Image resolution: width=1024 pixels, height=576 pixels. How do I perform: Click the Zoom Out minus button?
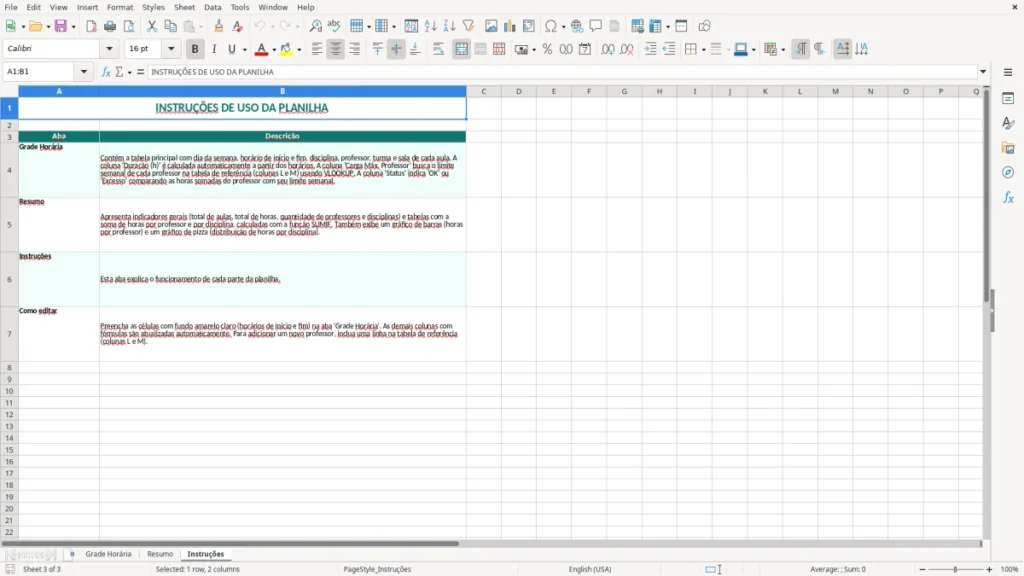coord(922,569)
